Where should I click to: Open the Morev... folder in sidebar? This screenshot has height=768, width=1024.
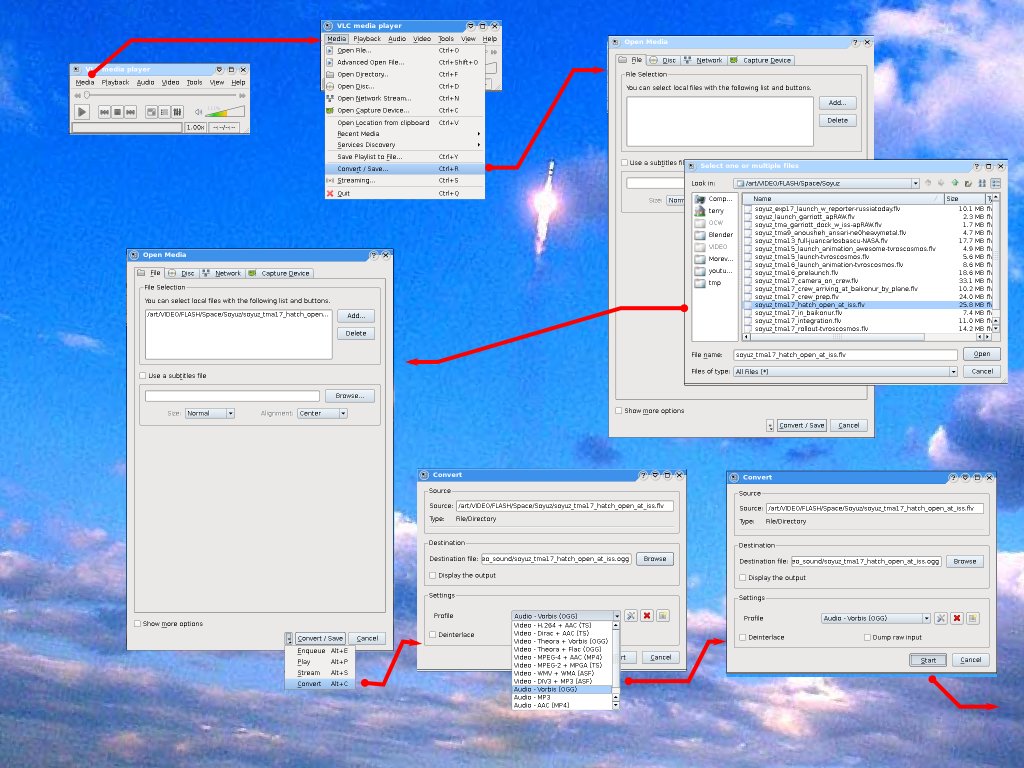pyautogui.click(x=714, y=259)
